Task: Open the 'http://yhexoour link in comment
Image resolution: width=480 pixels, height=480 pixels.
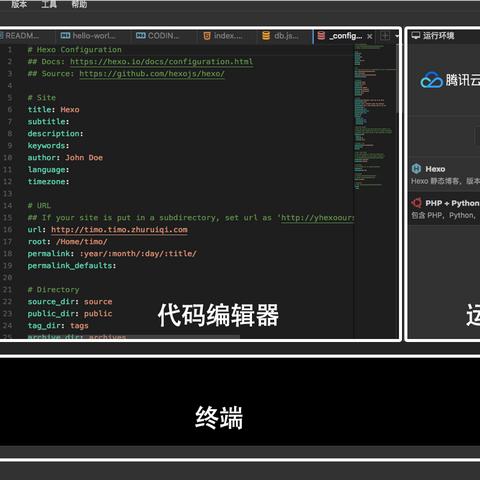Action: point(317,218)
